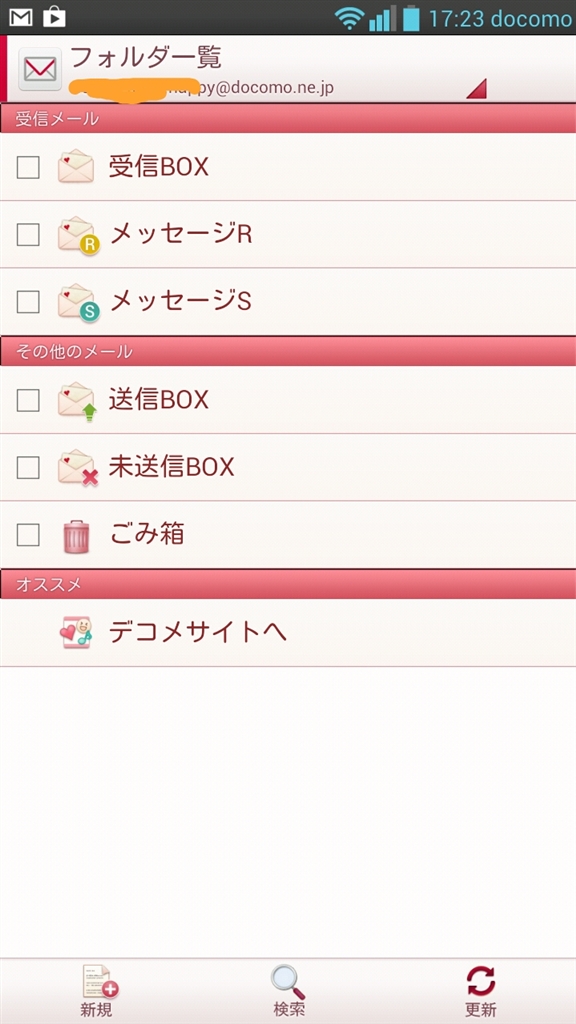Check the ごみ箱 checkbox

coord(28,535)
